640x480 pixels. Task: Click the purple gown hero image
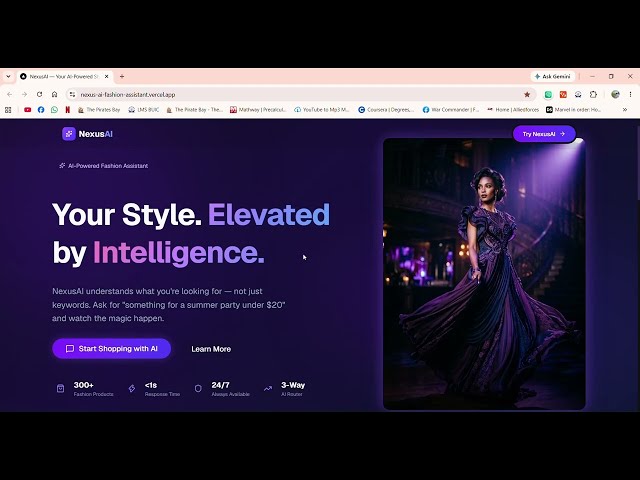tap(484, 274)
